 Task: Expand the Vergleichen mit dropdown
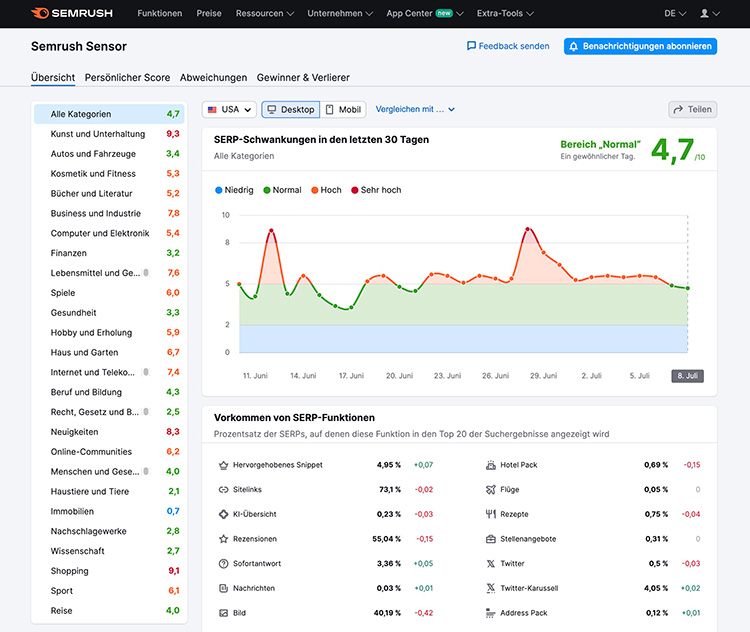coord(415,109)
